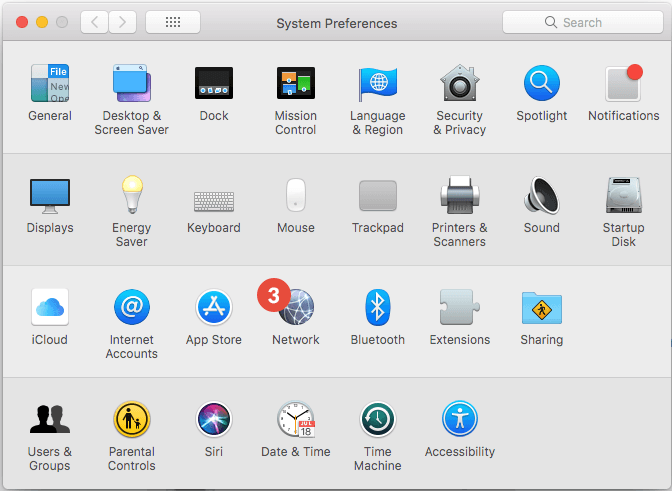Screen dimensions: 672x491
Task: Go back with the left arrow button
Action: pos(95,22)
